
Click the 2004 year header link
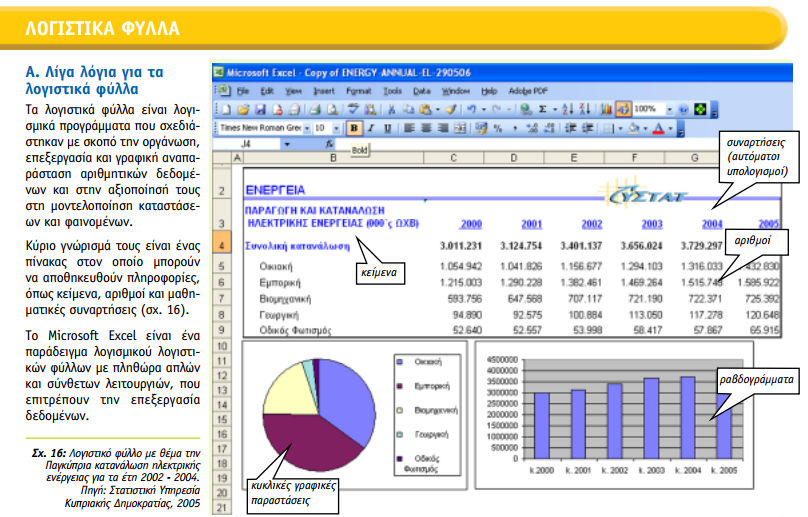pos(712,224)
